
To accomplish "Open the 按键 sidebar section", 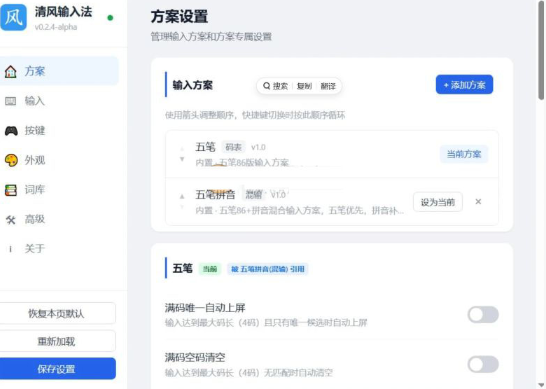I will [59, 131].
